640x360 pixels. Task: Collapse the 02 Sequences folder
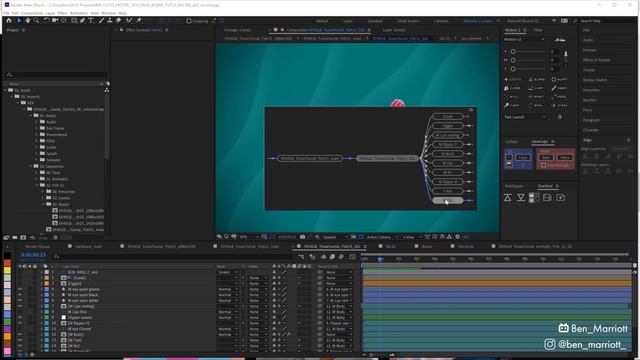[30, 166]
